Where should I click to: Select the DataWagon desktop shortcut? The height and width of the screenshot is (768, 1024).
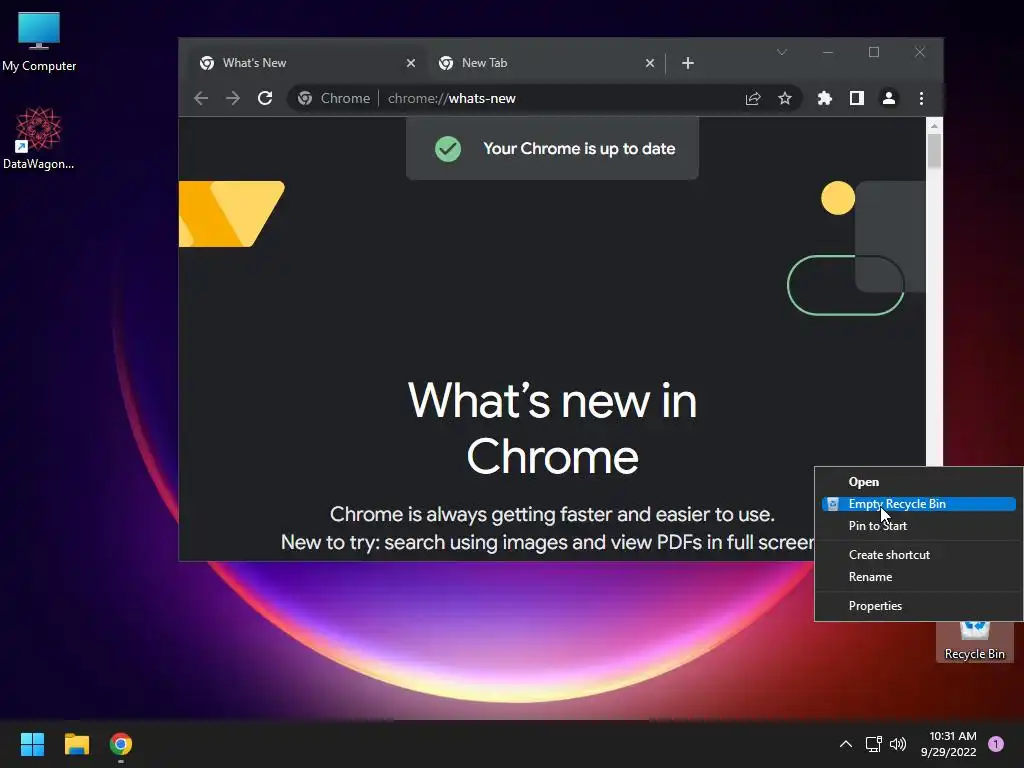pyautogui.click(x=39, y=138)
